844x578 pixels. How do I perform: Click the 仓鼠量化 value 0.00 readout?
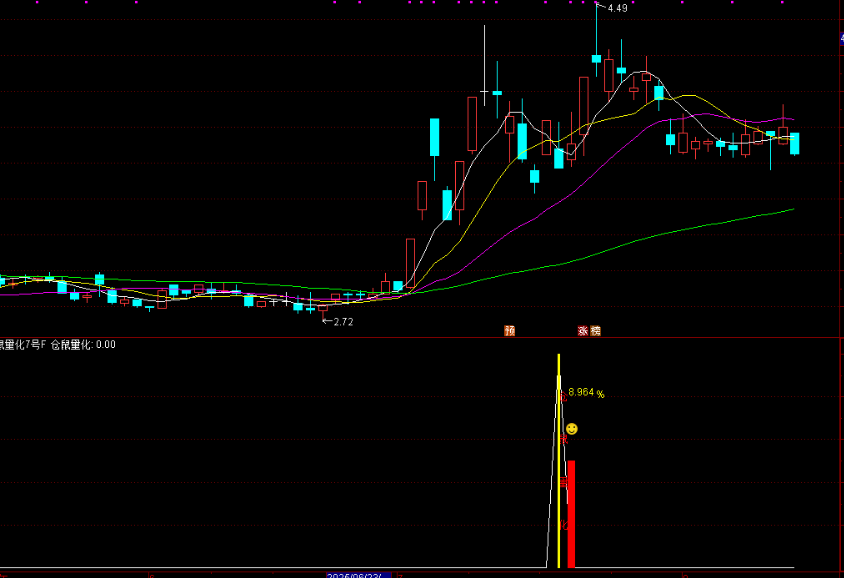tap(105, 345)
